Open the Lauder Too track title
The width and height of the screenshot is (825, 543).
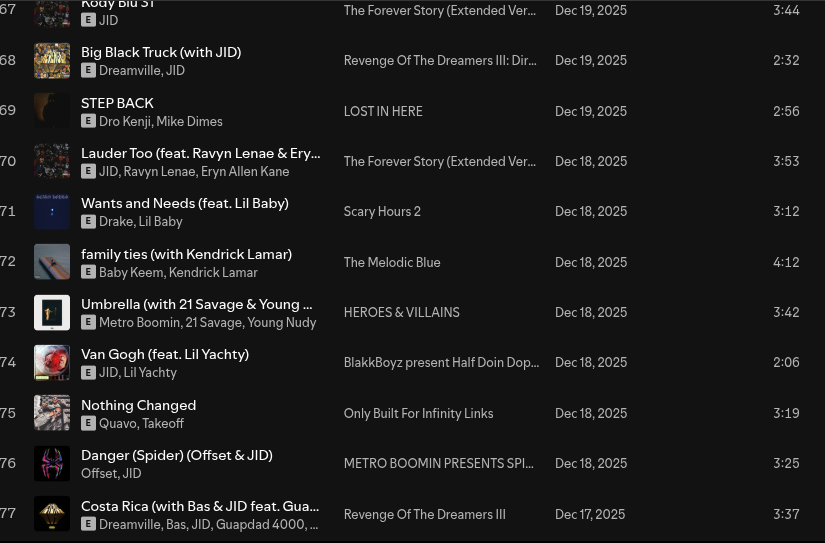[200, 153]
